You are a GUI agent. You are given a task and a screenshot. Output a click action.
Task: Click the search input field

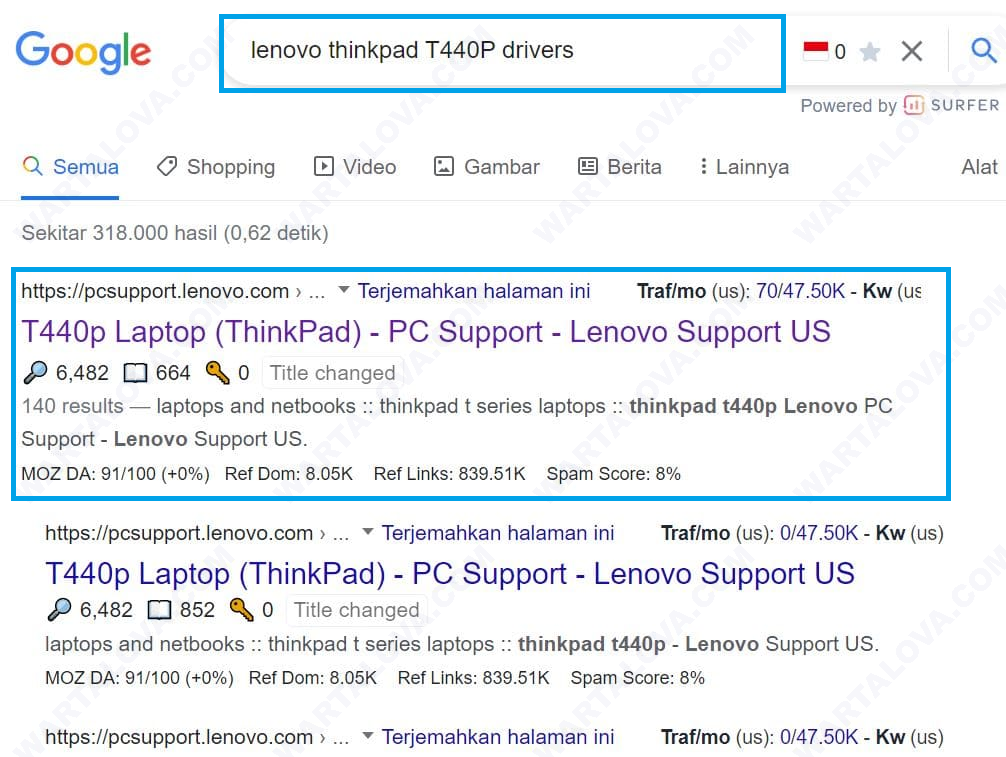click(500, 51)
